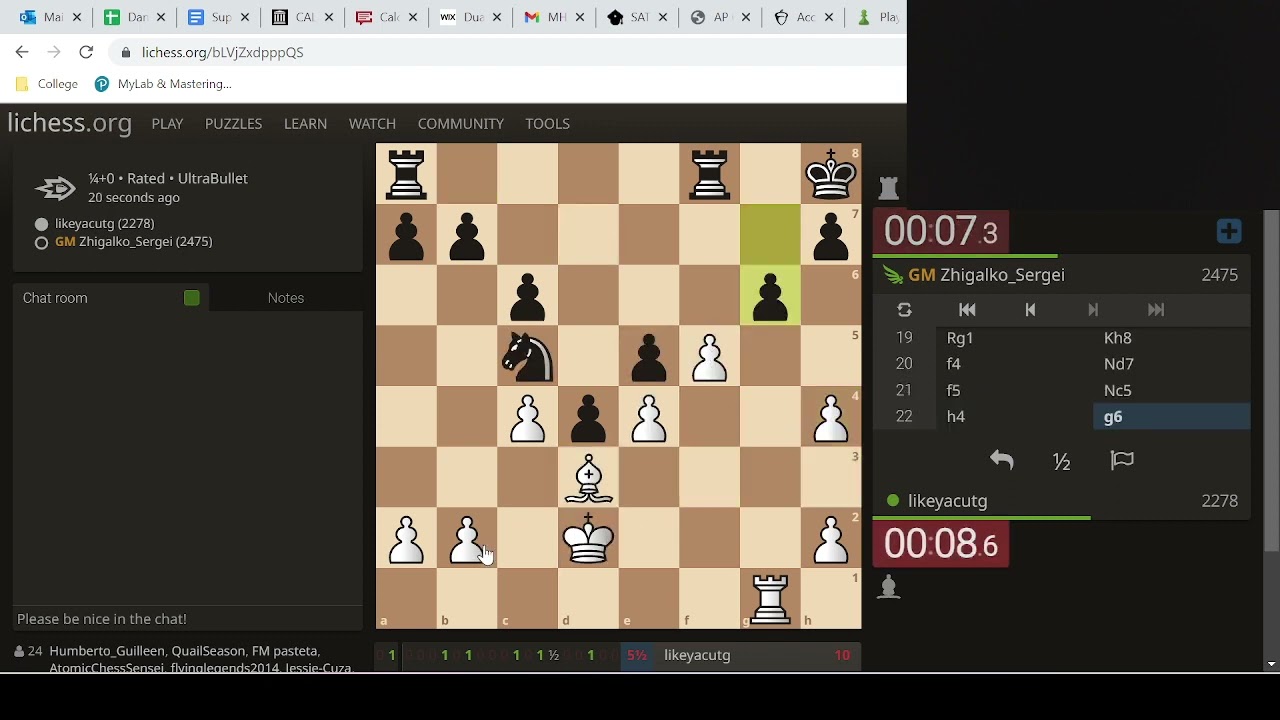Resign using the flag icon
Image resolution: width=1280 pixels, height=720 pixels.
[x=1122, y=460]
